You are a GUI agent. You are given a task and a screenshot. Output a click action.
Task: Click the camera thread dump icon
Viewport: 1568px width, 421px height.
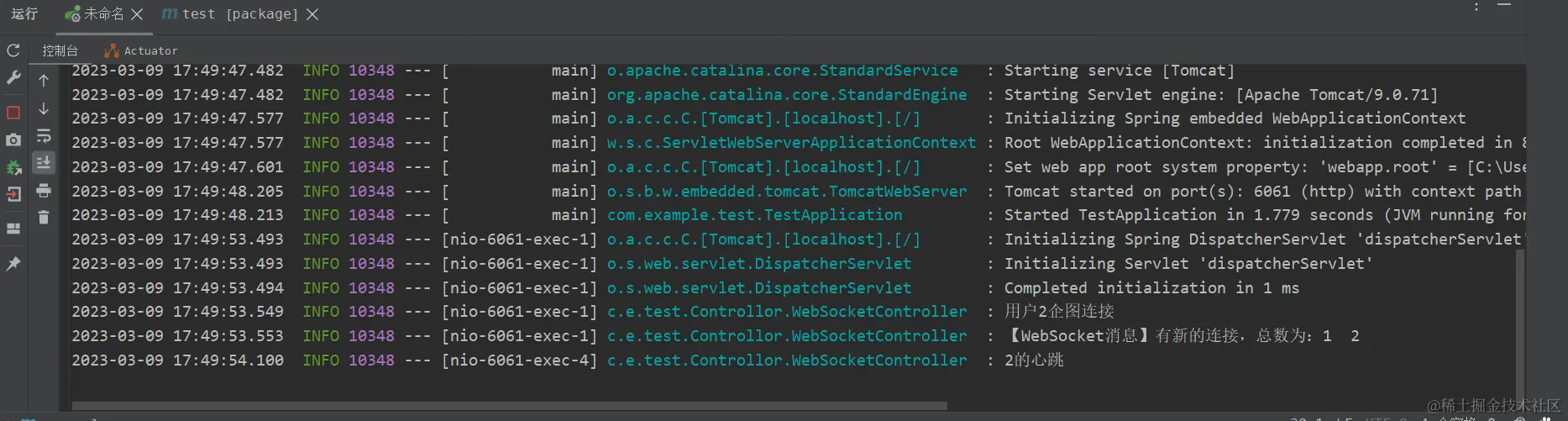tap(13, 139)
